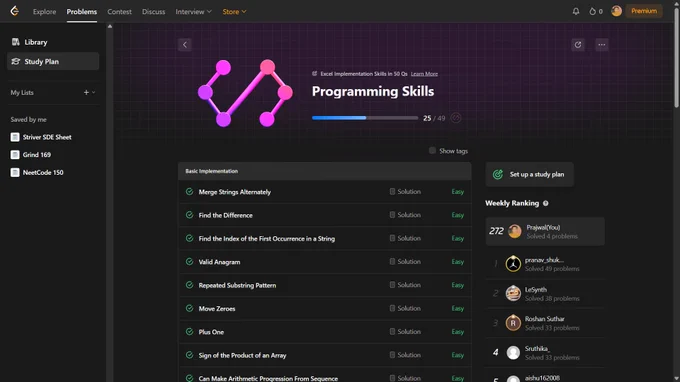Open Solution for Find the Difference
The height and width of the screenshot is (382, 680).
405,215
